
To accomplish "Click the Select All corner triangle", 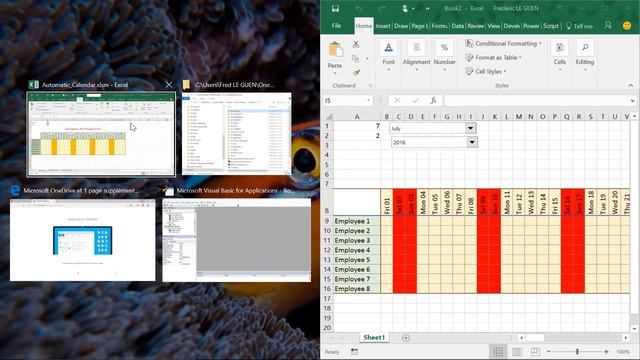I will click(329, 117).
